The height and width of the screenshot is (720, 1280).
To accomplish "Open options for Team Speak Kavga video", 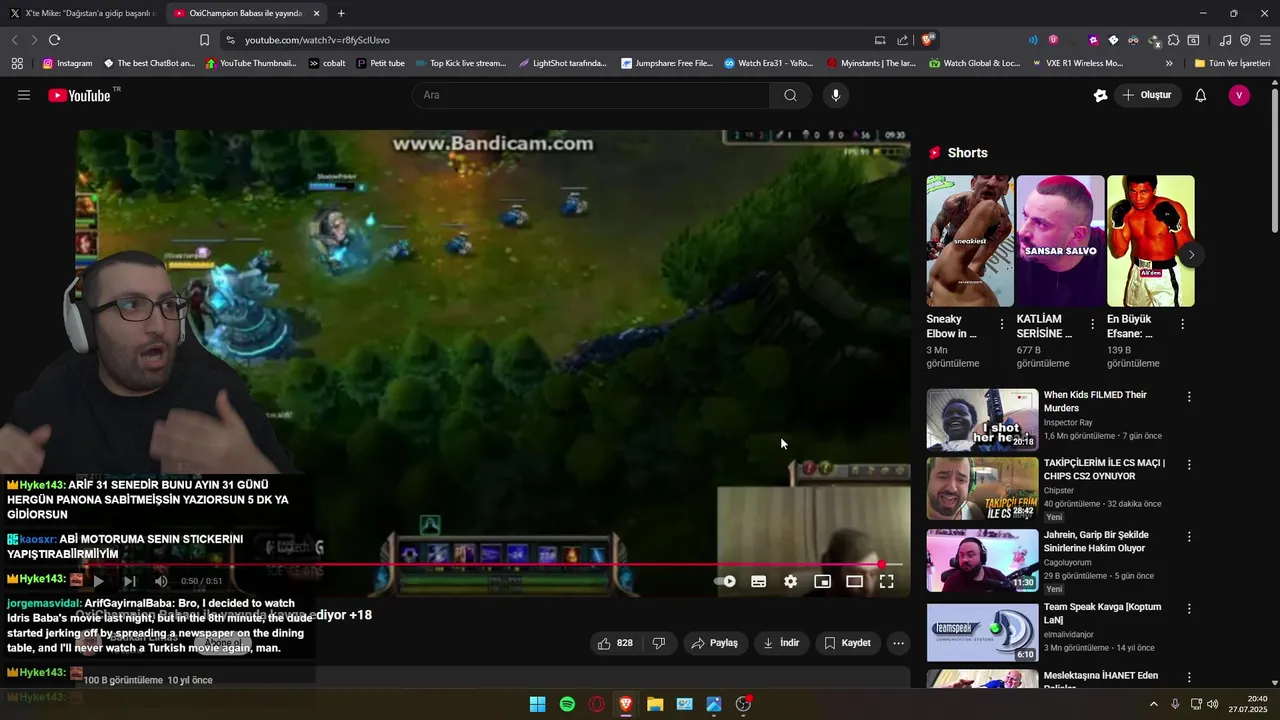I will (1189, 608).
